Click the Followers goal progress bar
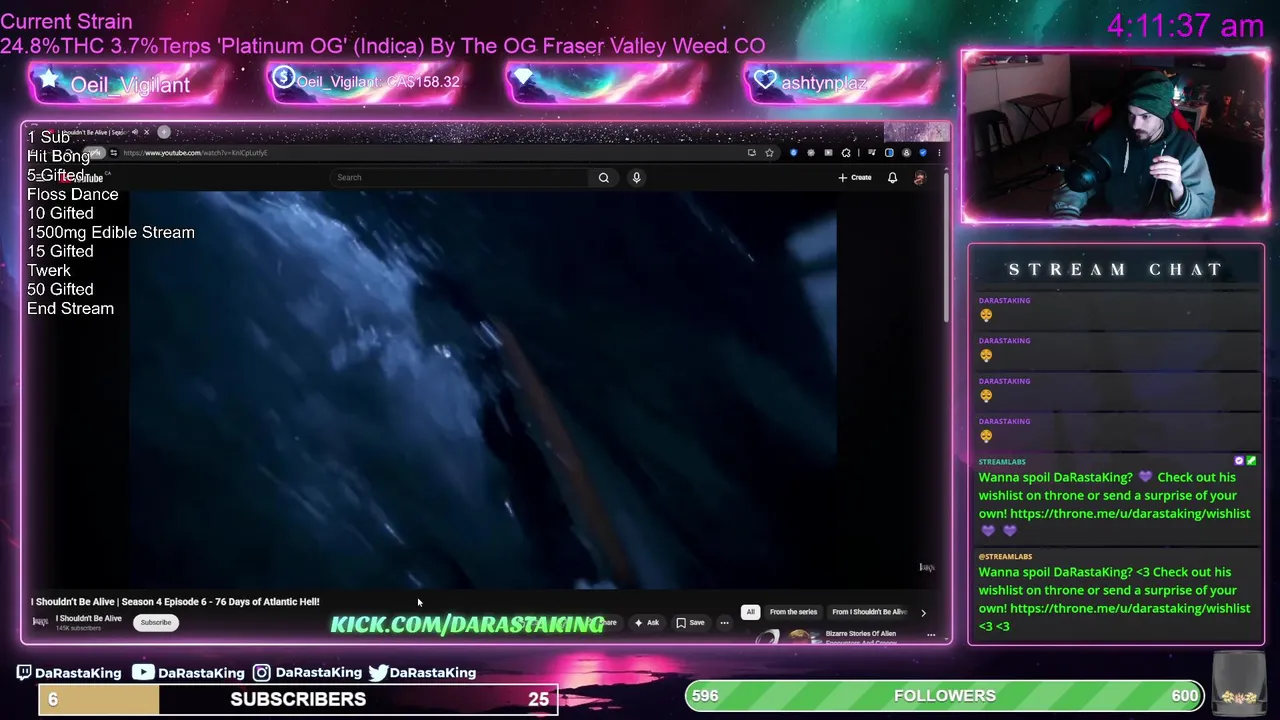The height and width of the screenshot is (720, 1280). (x=944, y=695)
